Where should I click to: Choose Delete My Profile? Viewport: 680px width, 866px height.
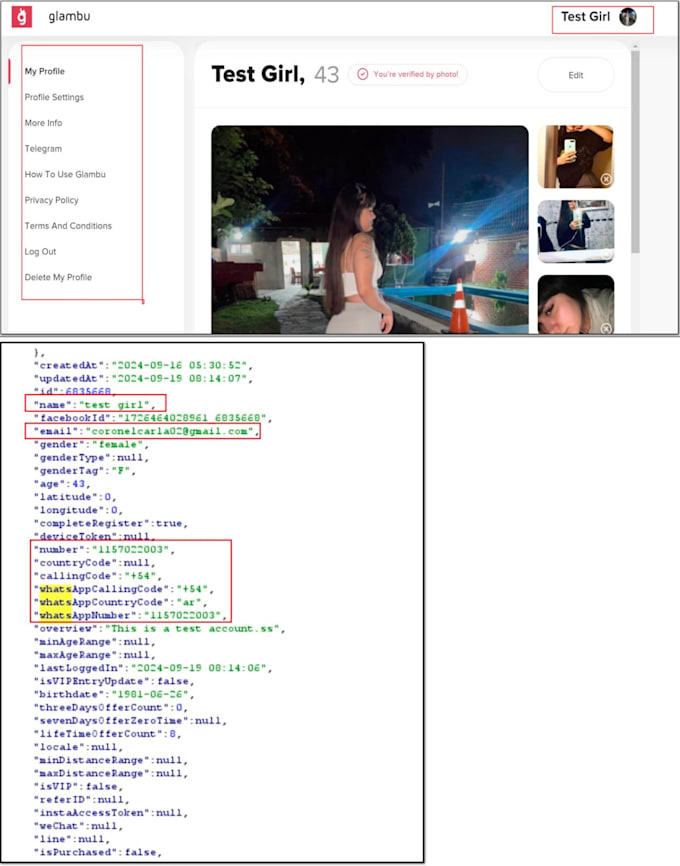tap(58, 277)
